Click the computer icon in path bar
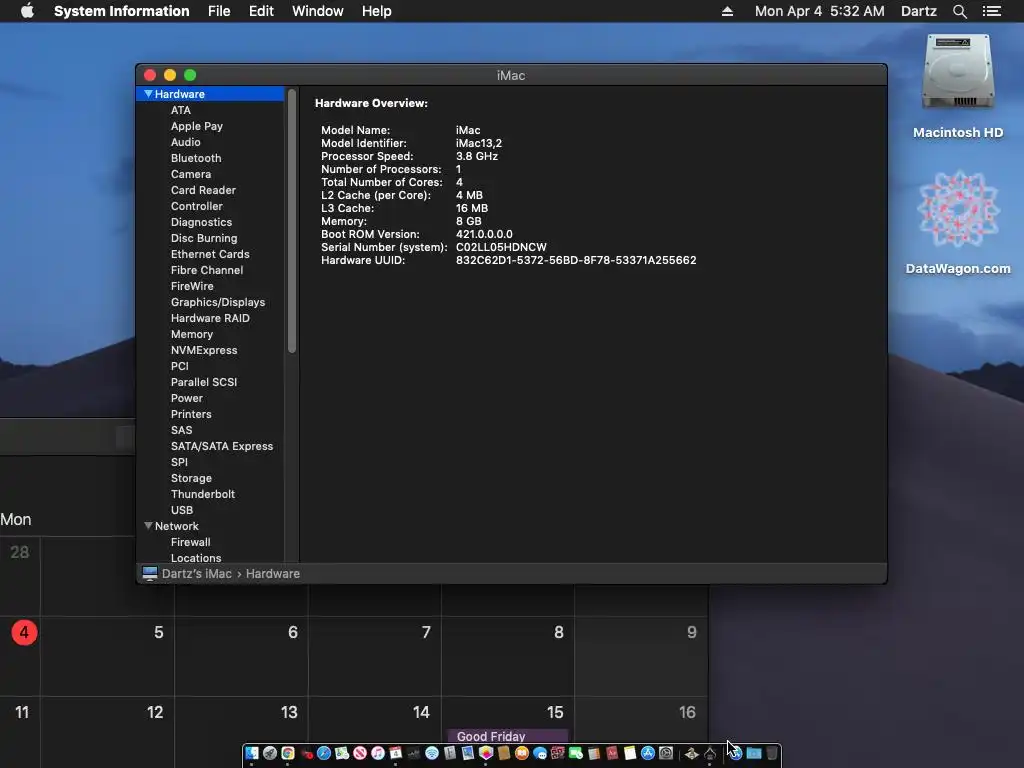Screen dimensions: 1024x768 150,573
